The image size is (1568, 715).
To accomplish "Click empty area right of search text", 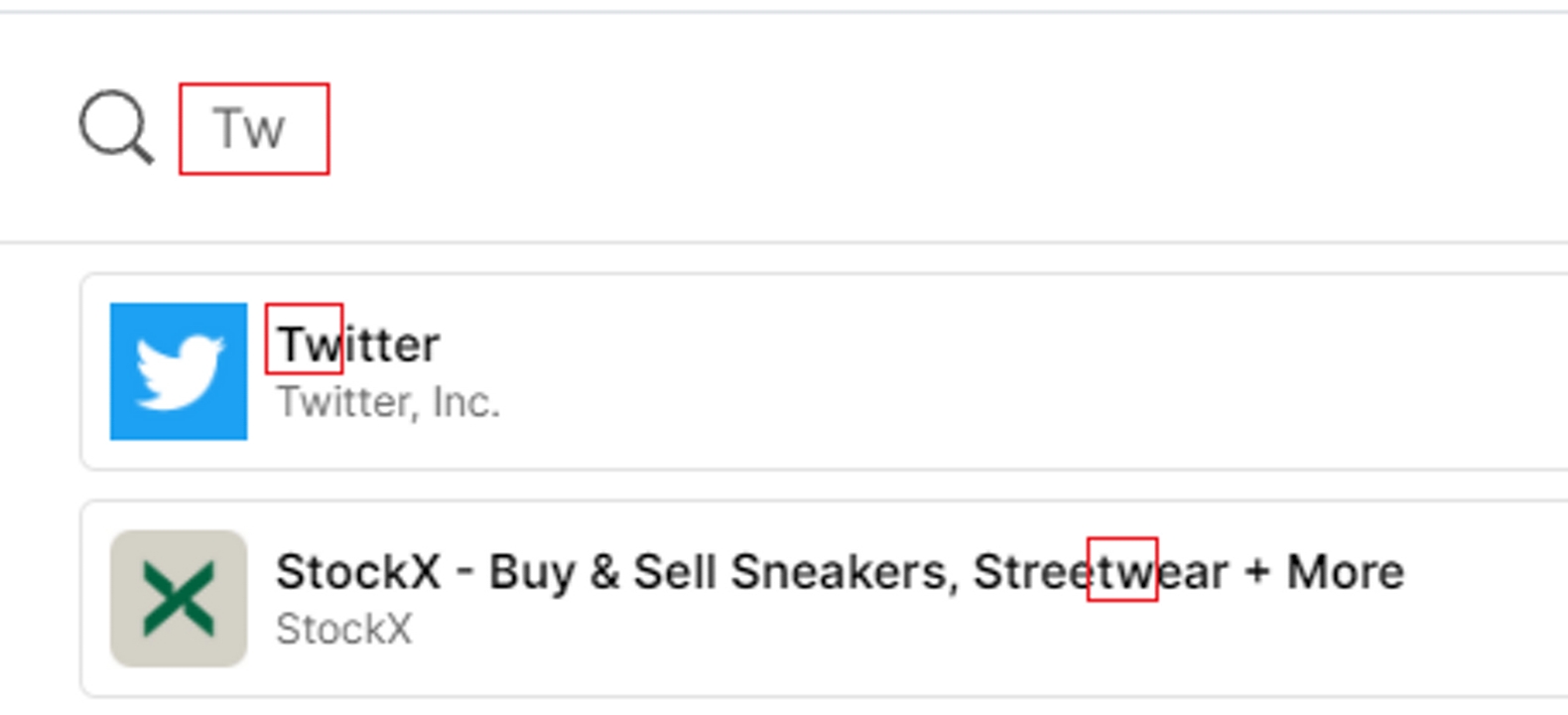I will pos(794,129).
